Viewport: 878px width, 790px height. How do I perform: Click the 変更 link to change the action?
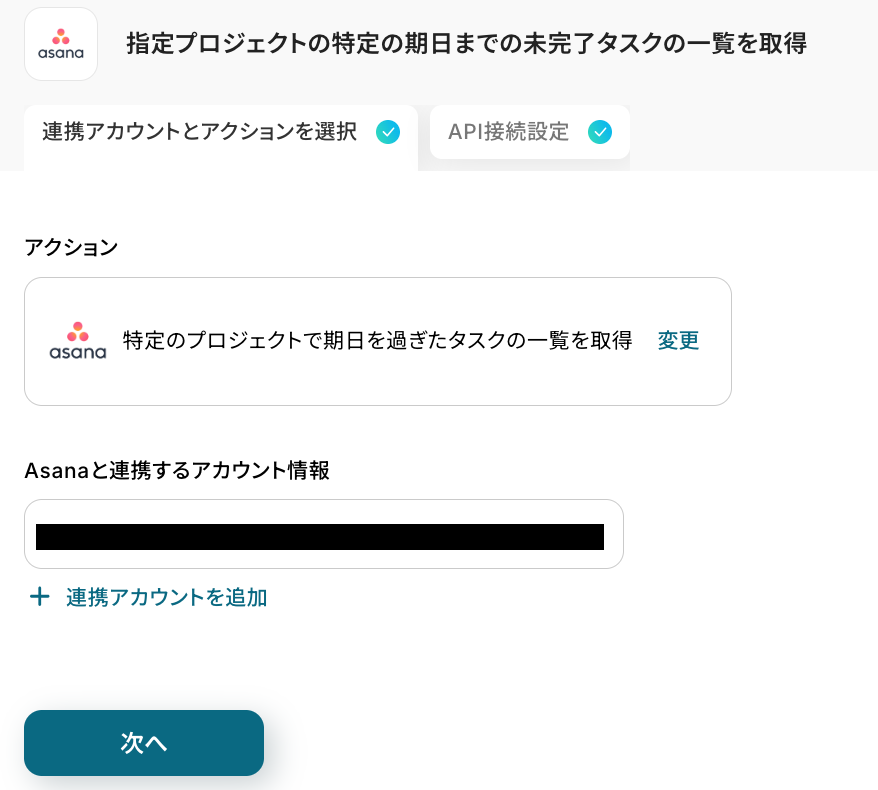click(x=678, y=341)
